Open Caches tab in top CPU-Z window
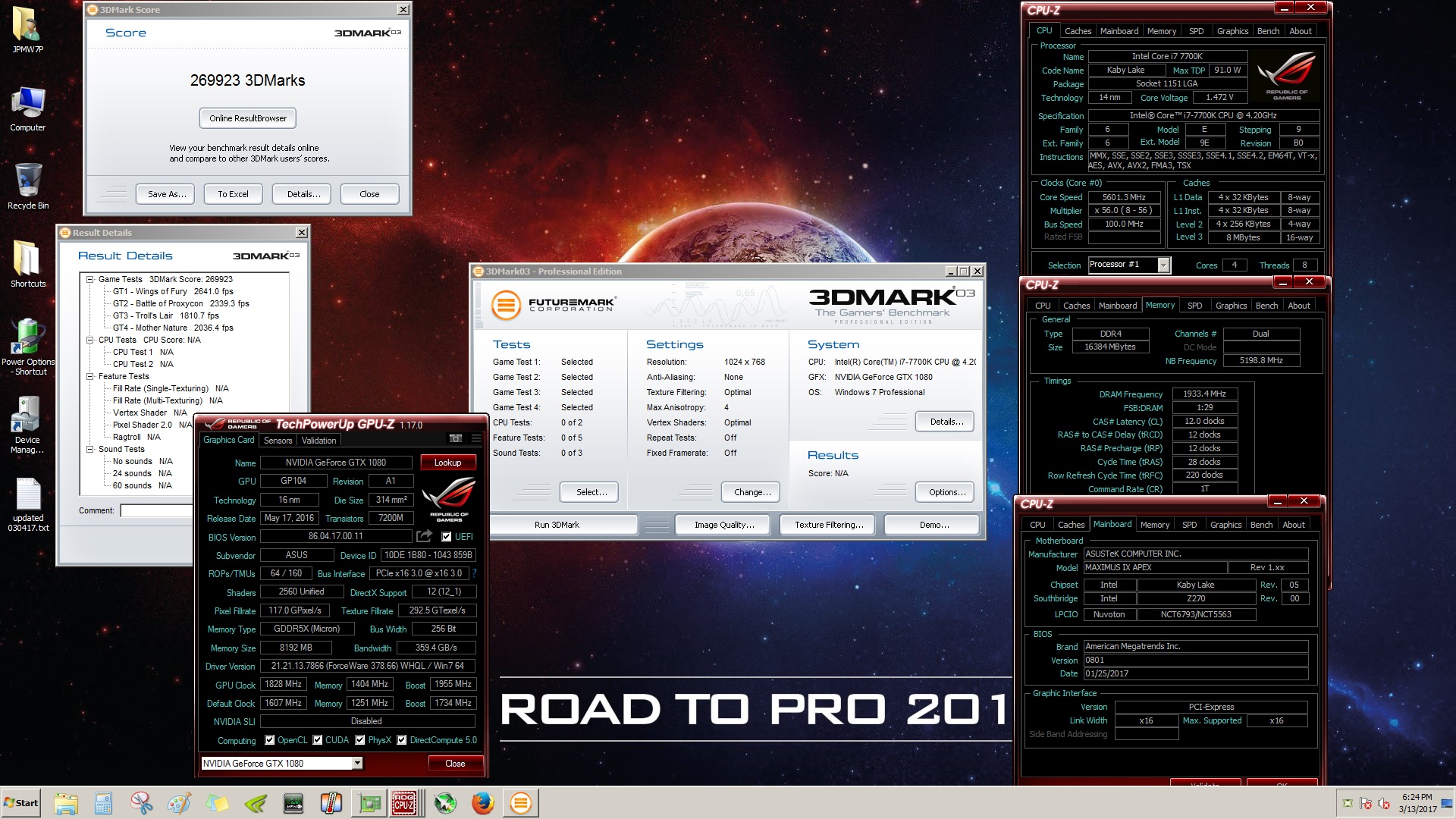 pos(1078,31)
